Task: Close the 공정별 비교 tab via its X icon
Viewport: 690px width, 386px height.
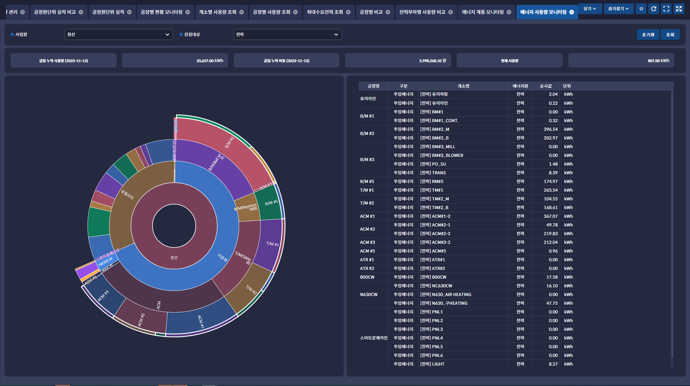Action: [388, 12]
